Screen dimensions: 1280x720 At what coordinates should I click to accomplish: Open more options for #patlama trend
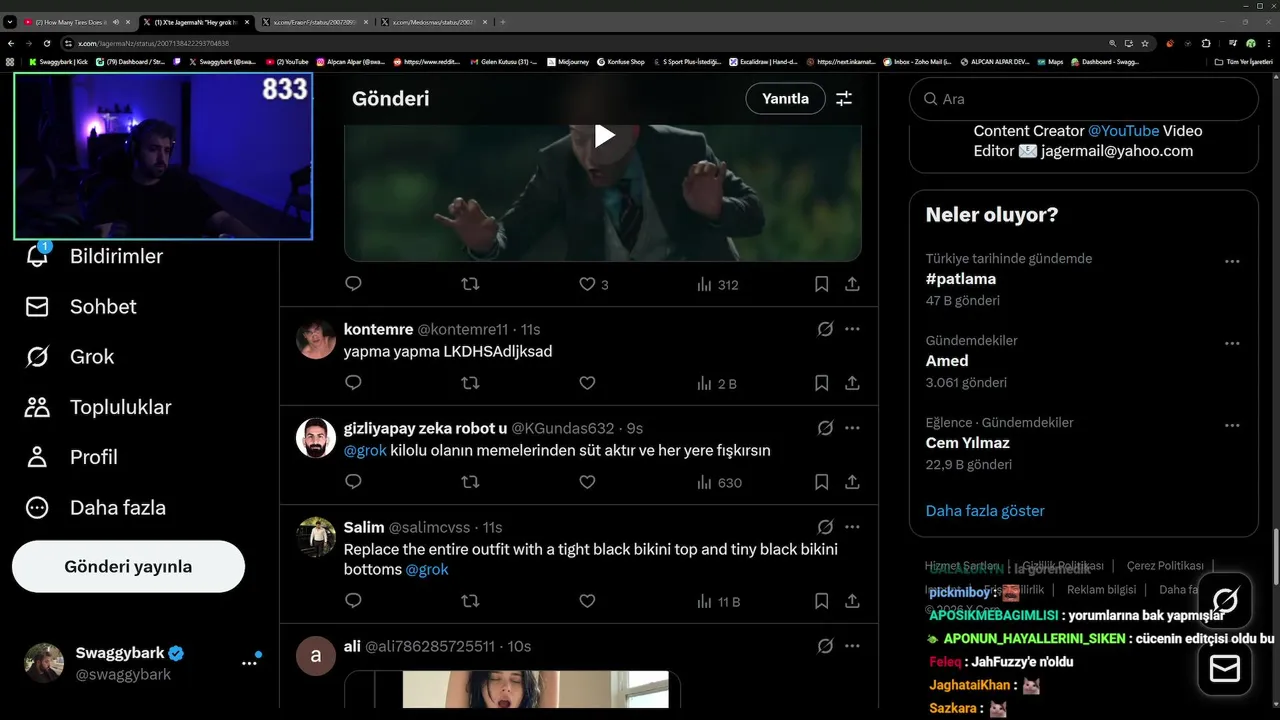click(1232, 261)
